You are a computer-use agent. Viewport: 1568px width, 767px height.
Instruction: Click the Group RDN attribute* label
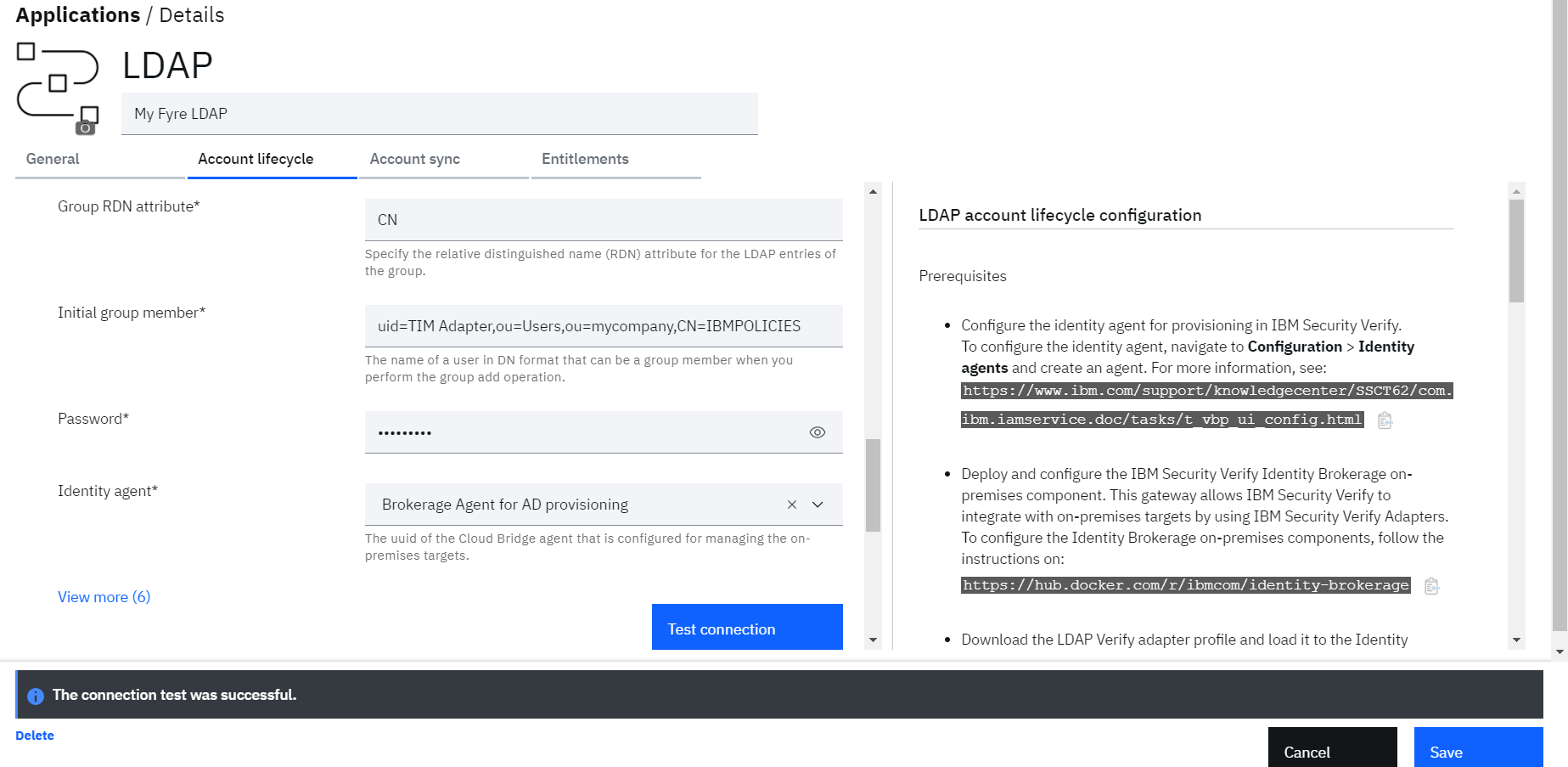(129, 206)
